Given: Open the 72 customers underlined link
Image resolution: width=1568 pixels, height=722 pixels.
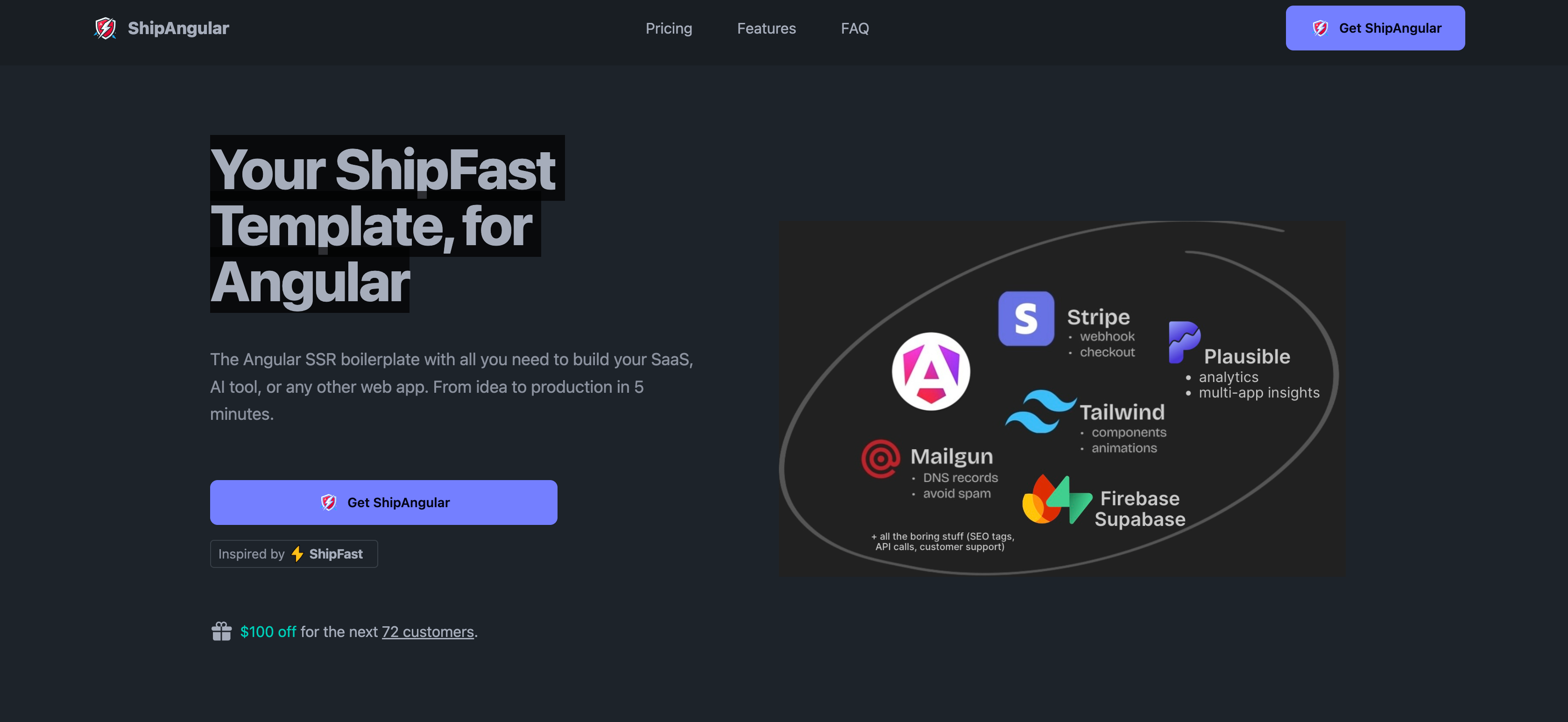Looking at the screenshot, I should click(x=427, y=632).
